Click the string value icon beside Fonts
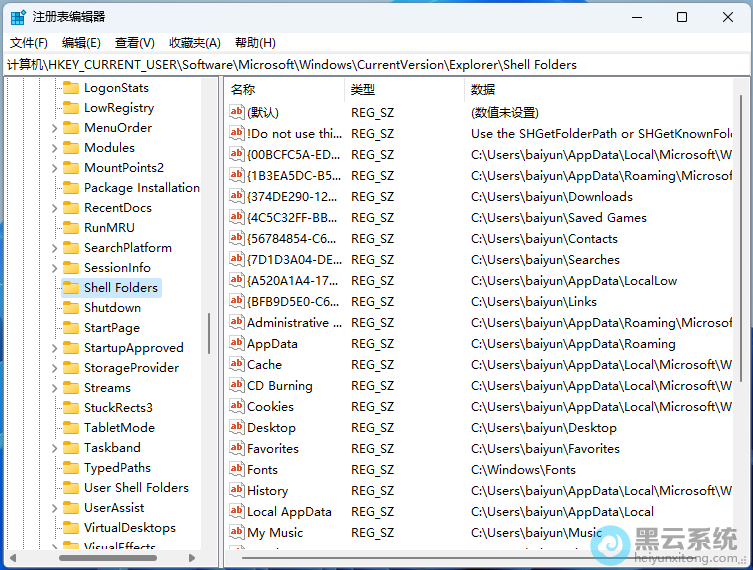 237,470
